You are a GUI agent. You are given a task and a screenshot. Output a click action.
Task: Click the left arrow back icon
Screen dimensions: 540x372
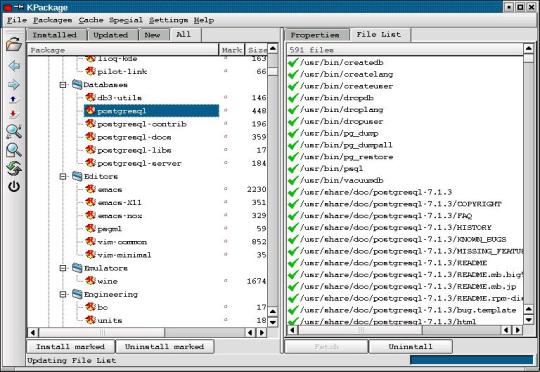(x=14, y=65)
